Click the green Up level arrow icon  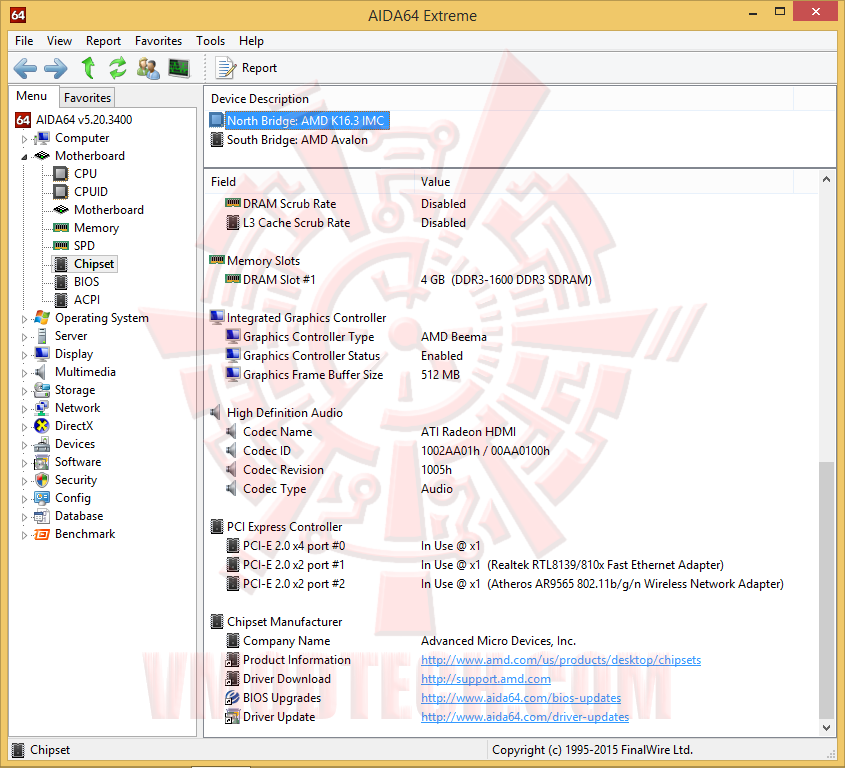pos(88,68)
